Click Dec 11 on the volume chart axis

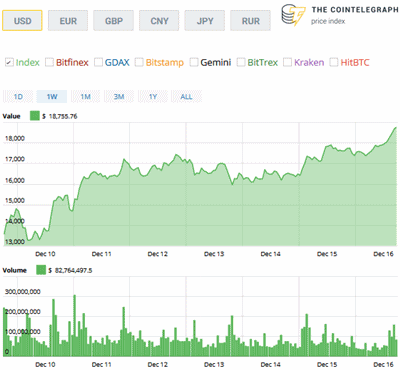(101, 365)
